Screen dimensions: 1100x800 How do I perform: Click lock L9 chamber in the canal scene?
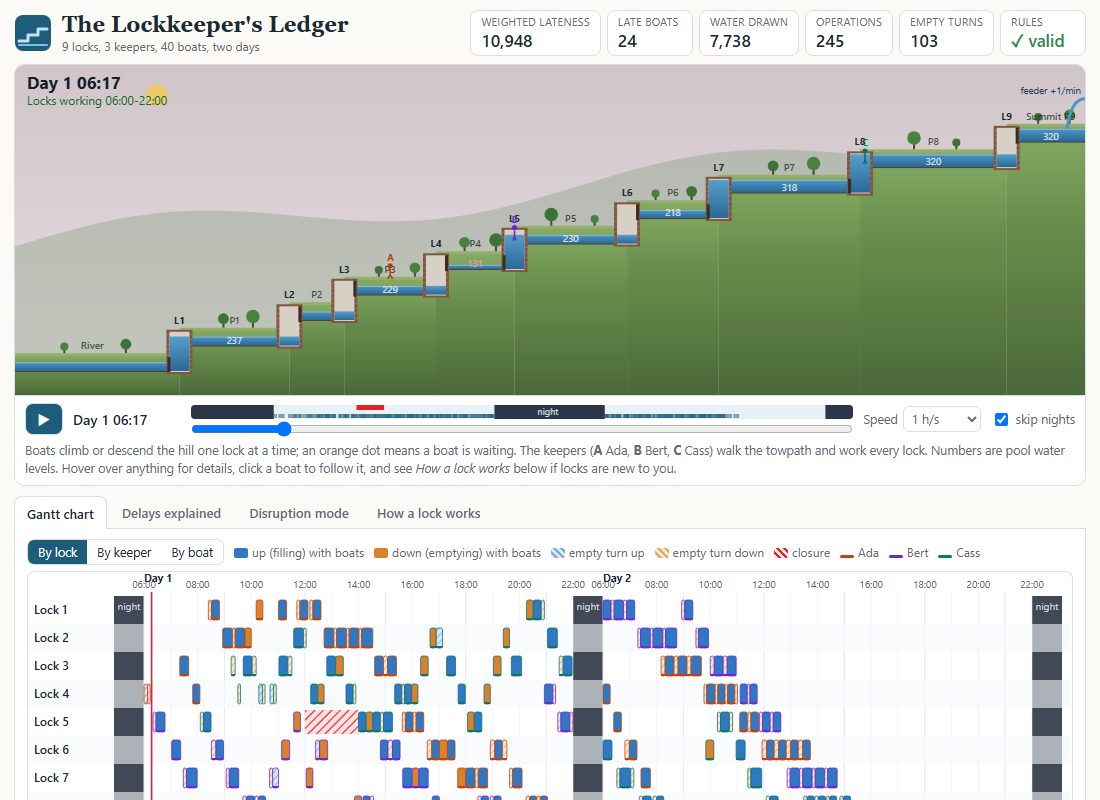(x=1007, y=147)
